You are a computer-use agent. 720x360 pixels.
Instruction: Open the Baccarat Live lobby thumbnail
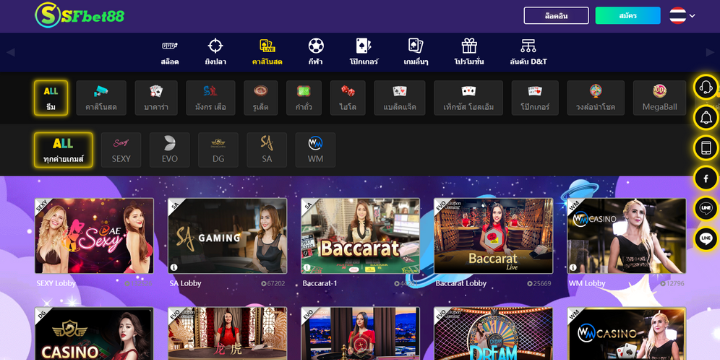point(494,236)
